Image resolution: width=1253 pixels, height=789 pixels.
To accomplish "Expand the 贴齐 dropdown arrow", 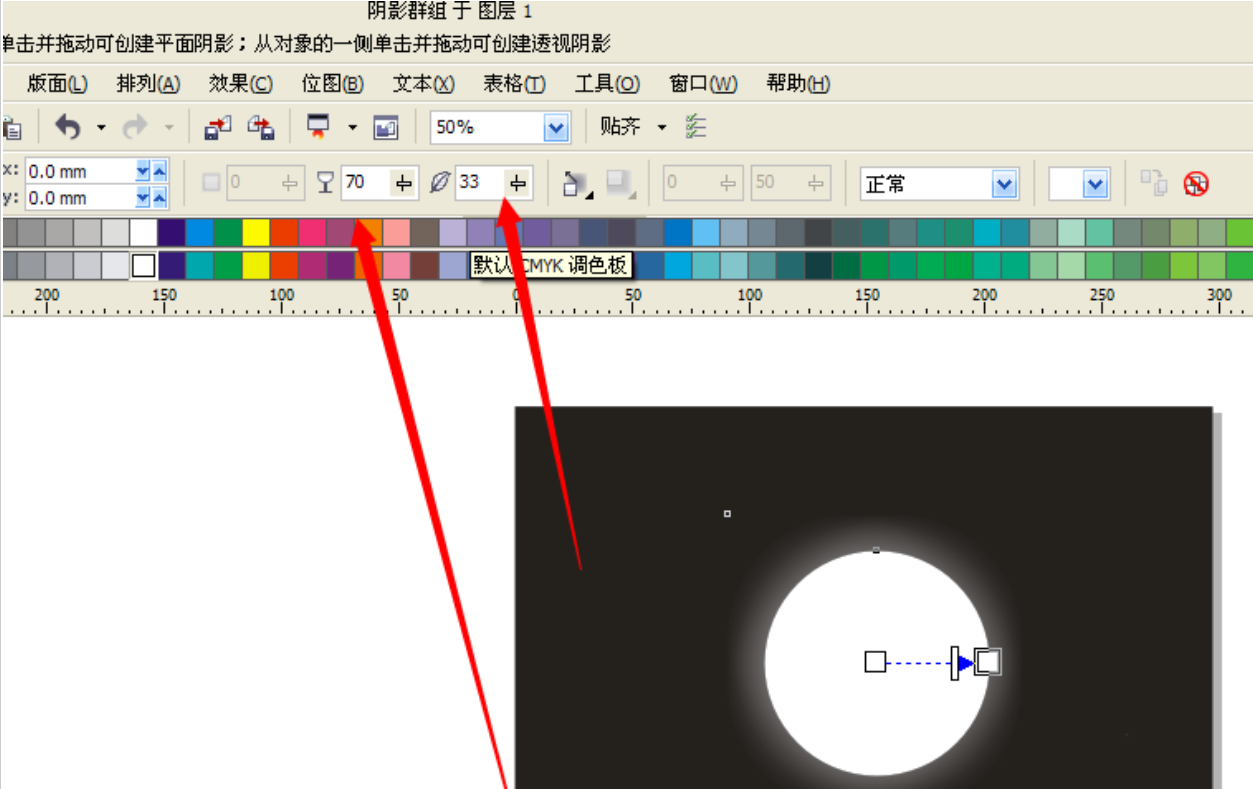I will pyautogui.click(x=661, y=128).
